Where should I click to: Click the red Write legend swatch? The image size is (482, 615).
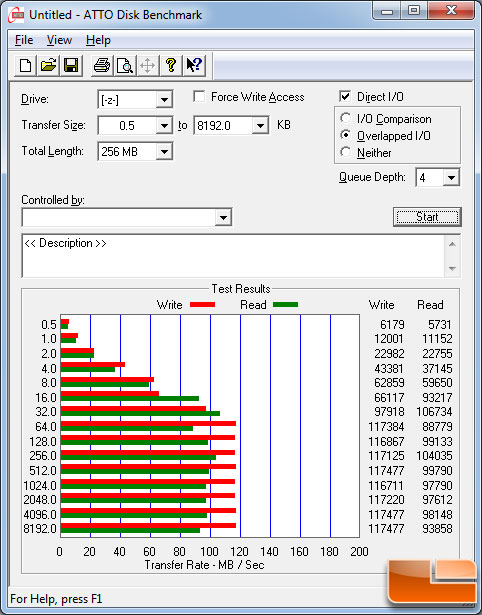(202, 304)
